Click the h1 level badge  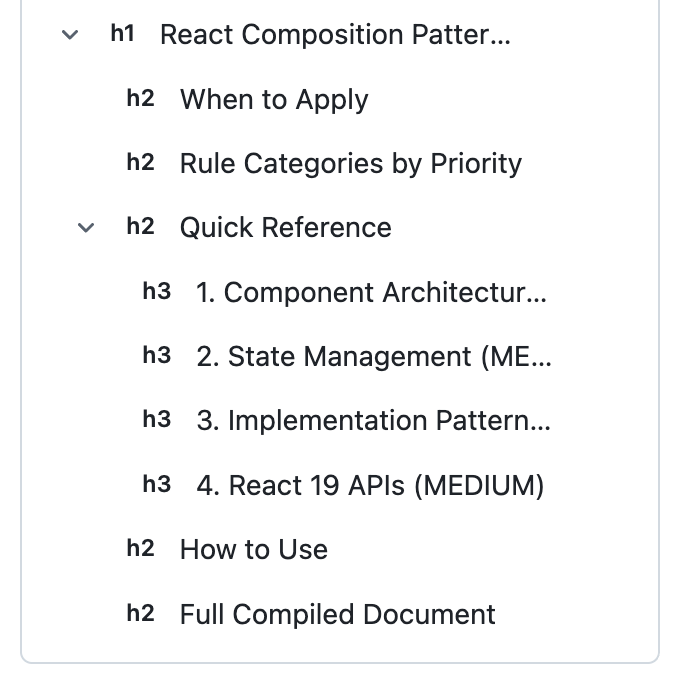click(122, 33)
